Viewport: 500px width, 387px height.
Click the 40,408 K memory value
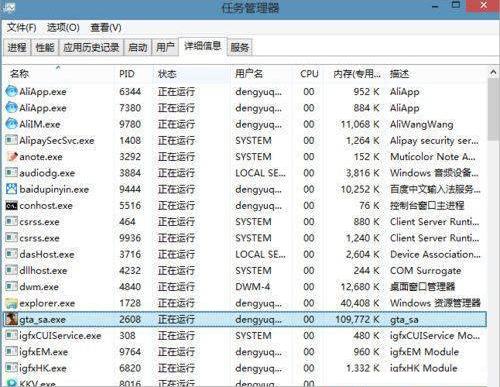pos(360,303)
